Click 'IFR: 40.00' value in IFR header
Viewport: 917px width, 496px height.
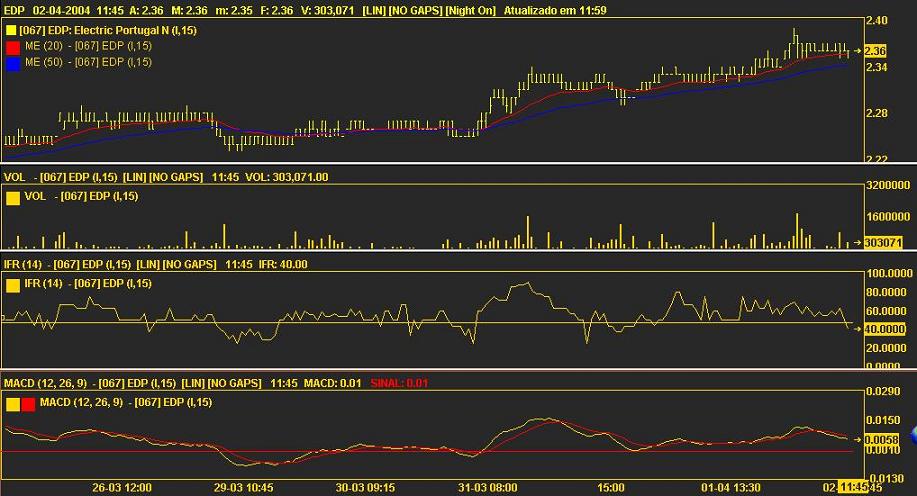pos(283,264)
